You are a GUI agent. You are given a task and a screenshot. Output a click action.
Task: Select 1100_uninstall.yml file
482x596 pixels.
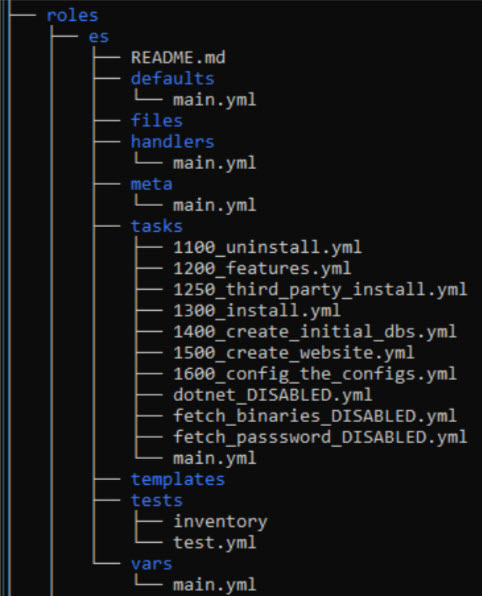(x=267, y=247)
